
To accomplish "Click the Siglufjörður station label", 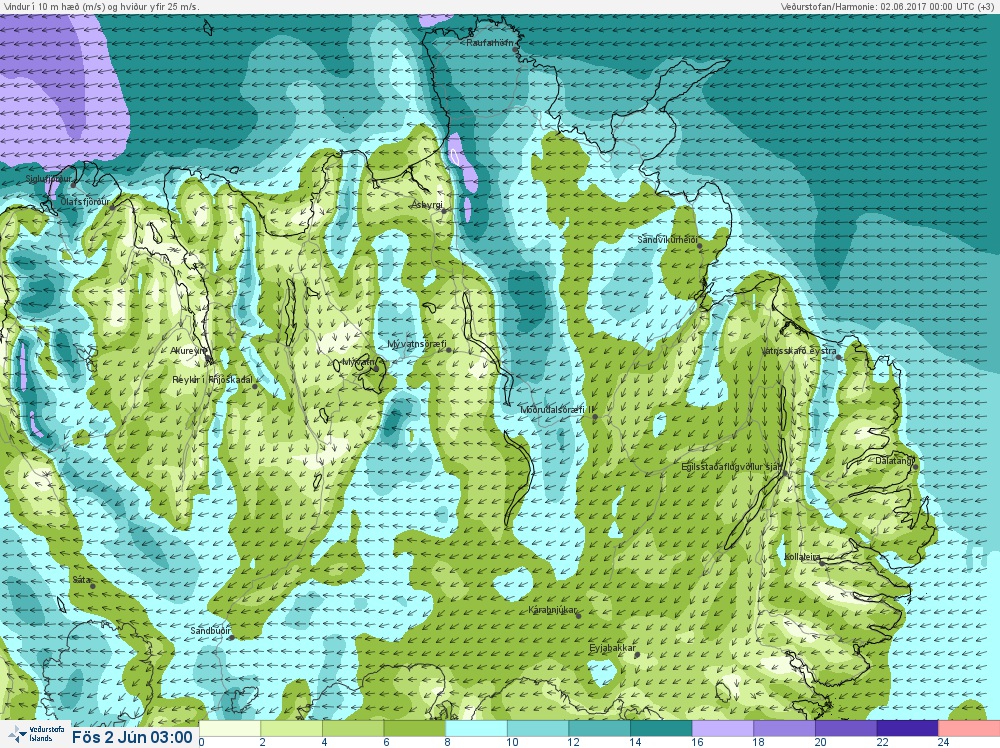I will 48,179.
